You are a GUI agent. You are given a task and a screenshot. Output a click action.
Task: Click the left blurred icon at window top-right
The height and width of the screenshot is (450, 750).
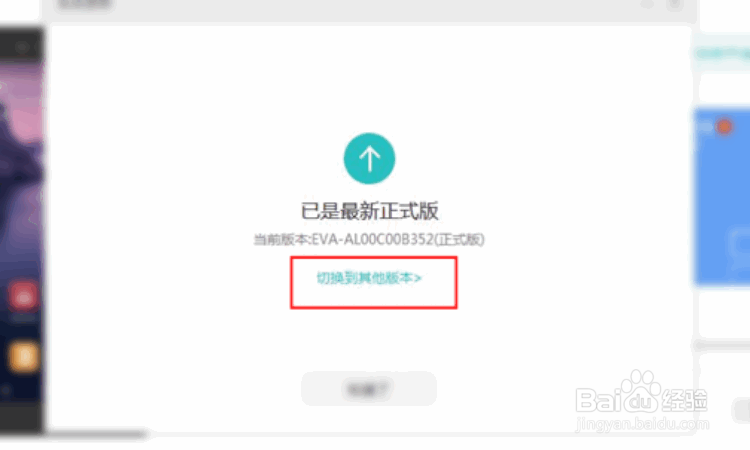[x=647, y=4]
